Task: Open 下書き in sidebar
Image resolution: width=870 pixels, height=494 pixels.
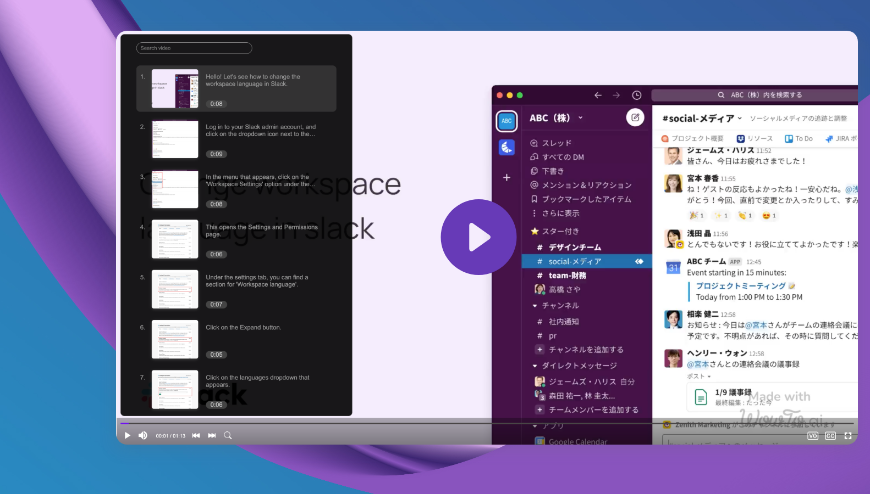Action: pyautogui.click(x=547, y=171)
